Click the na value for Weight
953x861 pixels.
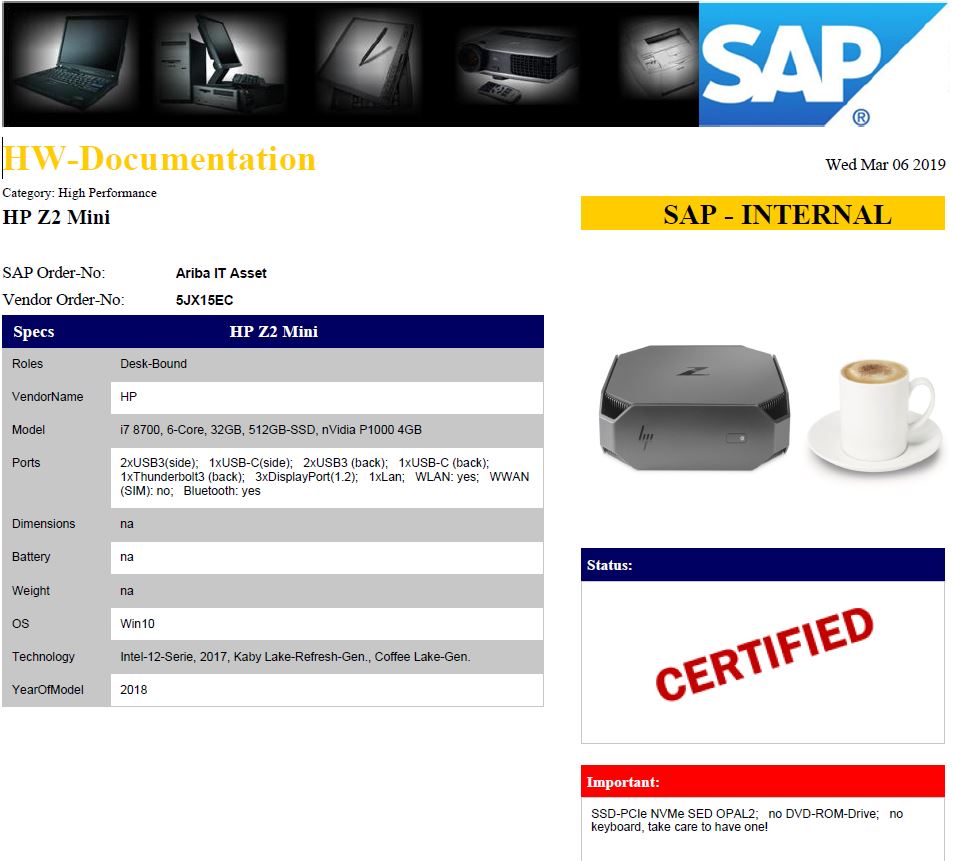click(126, 591)
